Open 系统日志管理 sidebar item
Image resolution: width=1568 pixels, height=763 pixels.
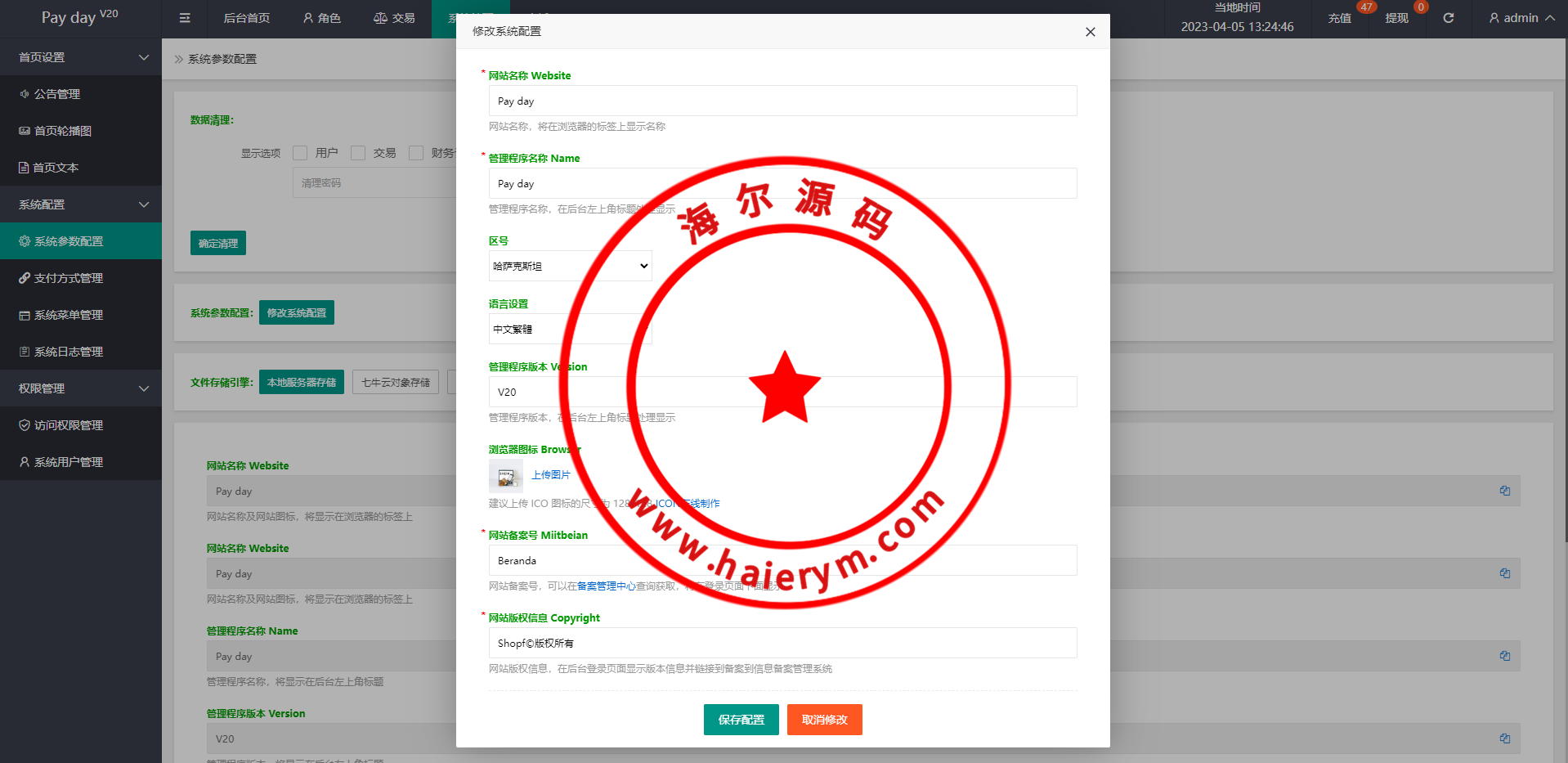click(x=68, y=352)
